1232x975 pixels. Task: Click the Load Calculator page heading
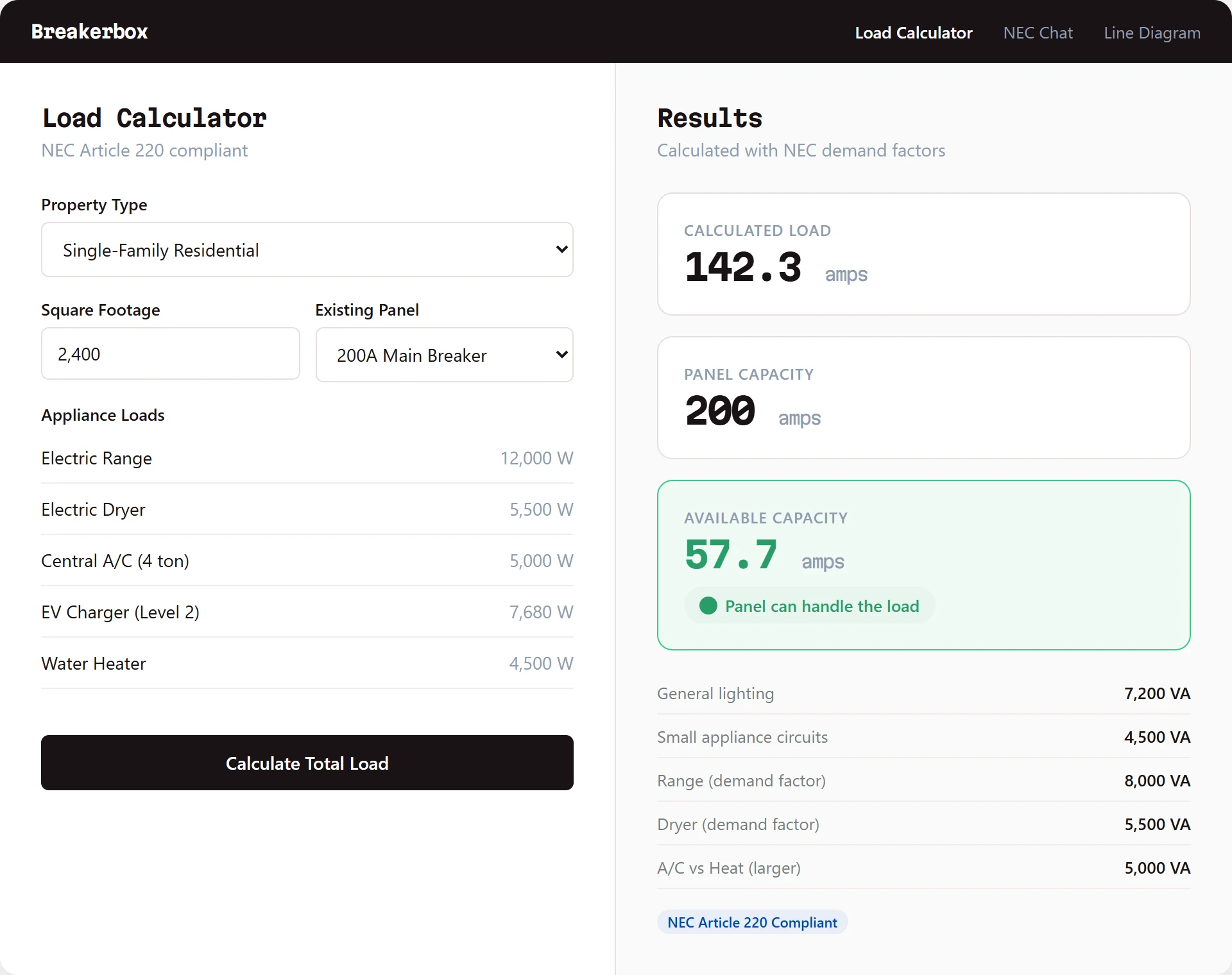coord(154,118)
